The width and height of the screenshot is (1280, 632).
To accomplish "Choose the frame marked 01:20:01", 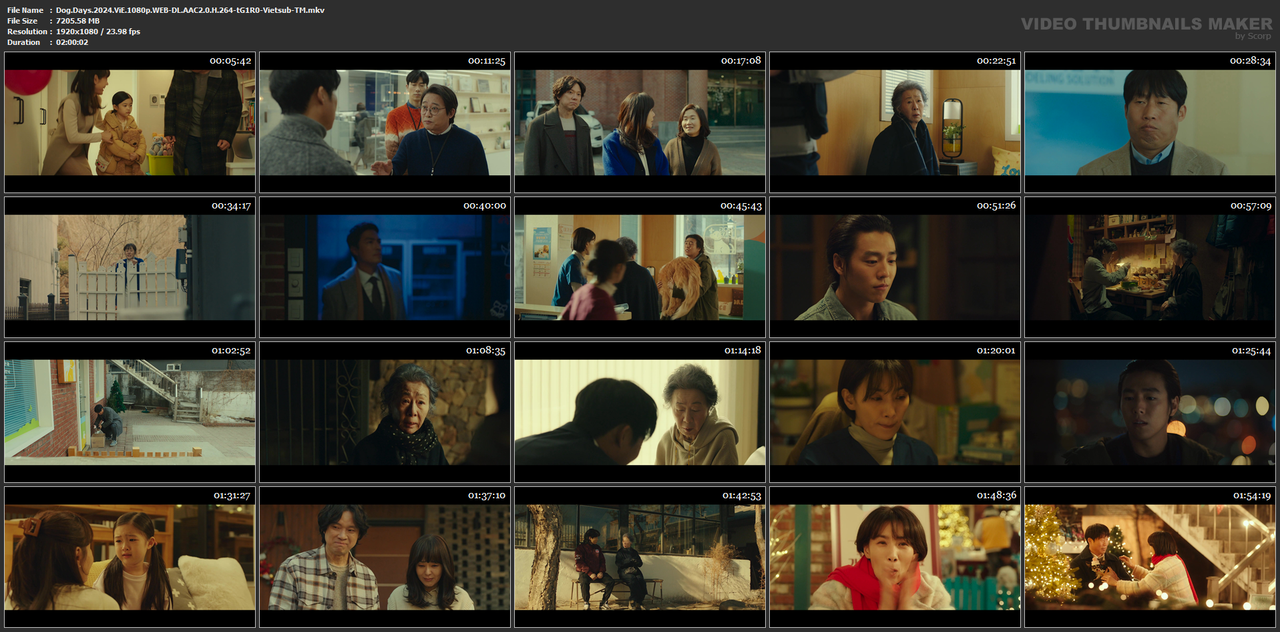I will (895, 412).
